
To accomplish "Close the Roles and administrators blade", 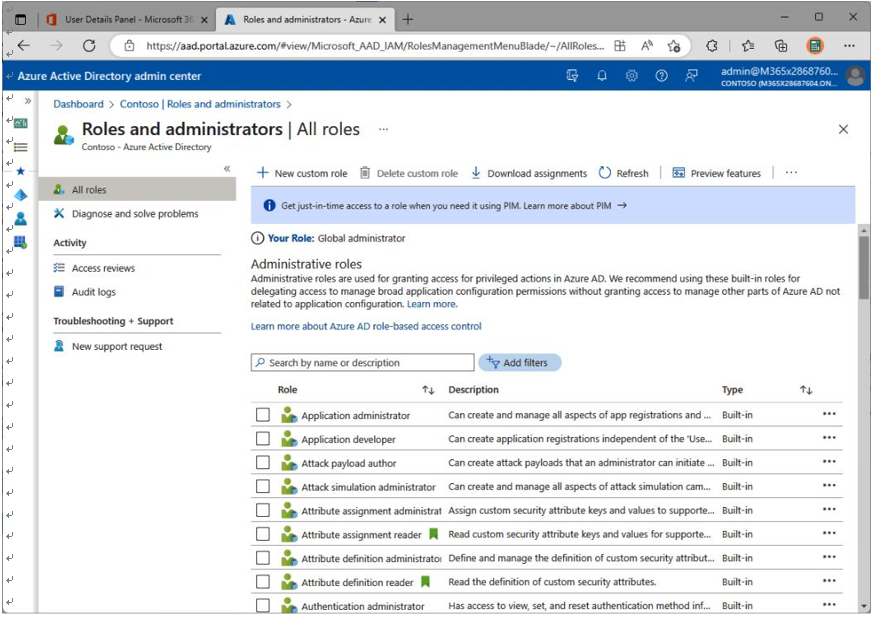I will click(x=843, y=129).
